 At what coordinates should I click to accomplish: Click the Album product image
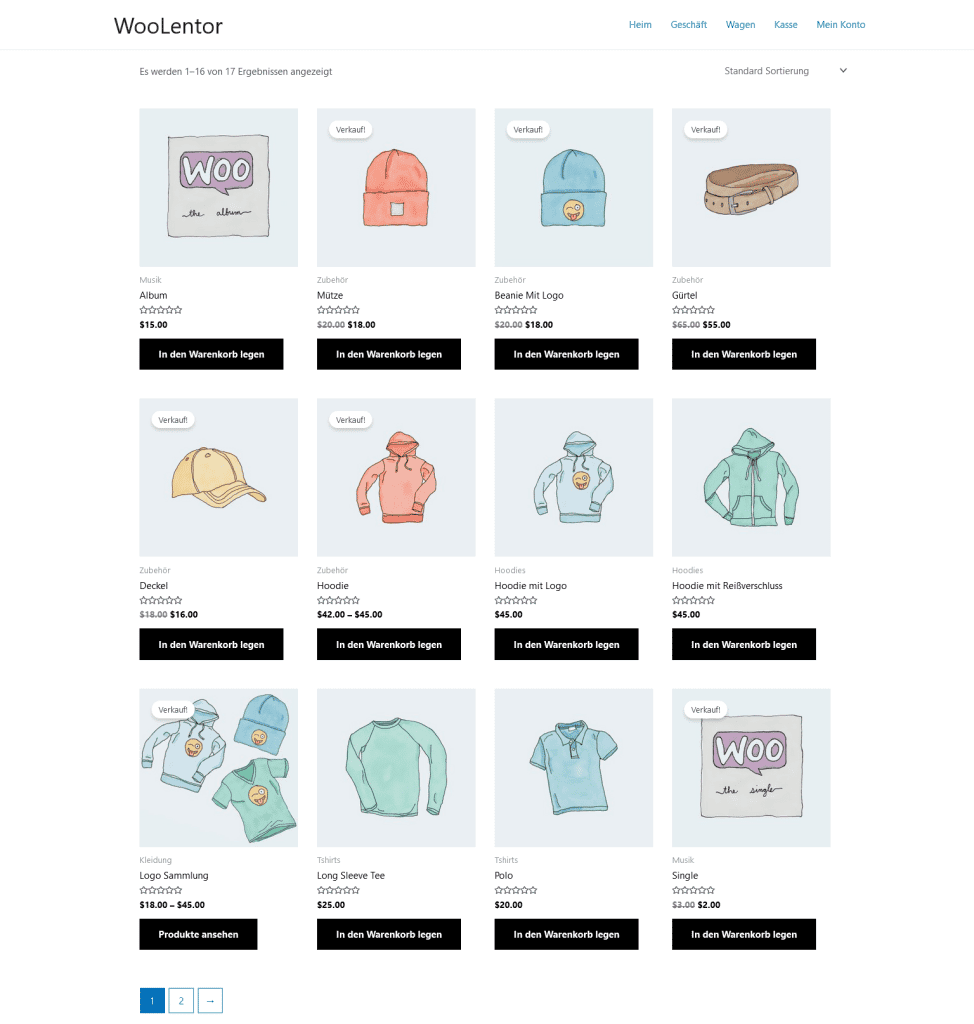point(218,187)
